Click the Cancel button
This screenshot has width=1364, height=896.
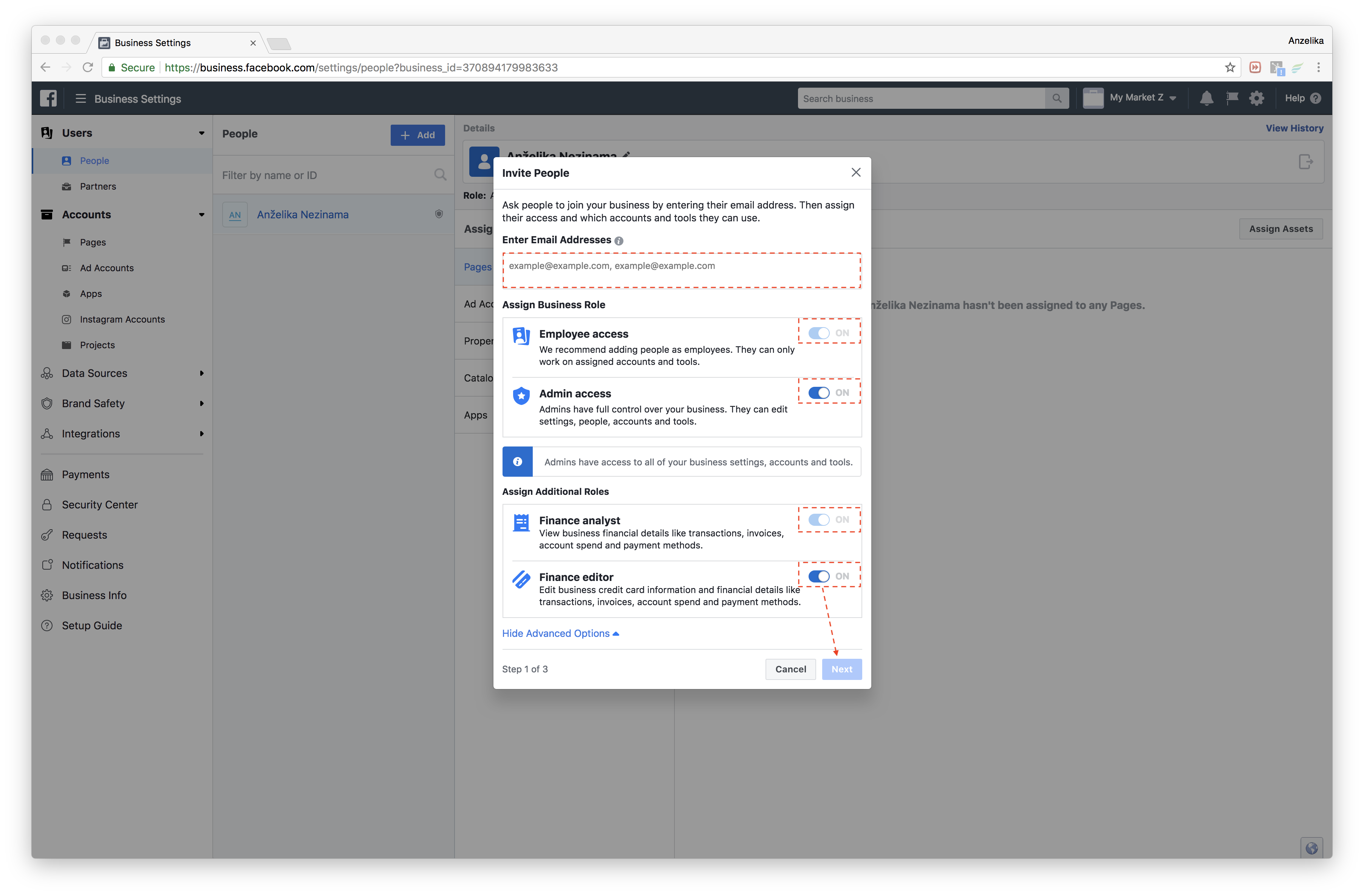pos(790,669)
